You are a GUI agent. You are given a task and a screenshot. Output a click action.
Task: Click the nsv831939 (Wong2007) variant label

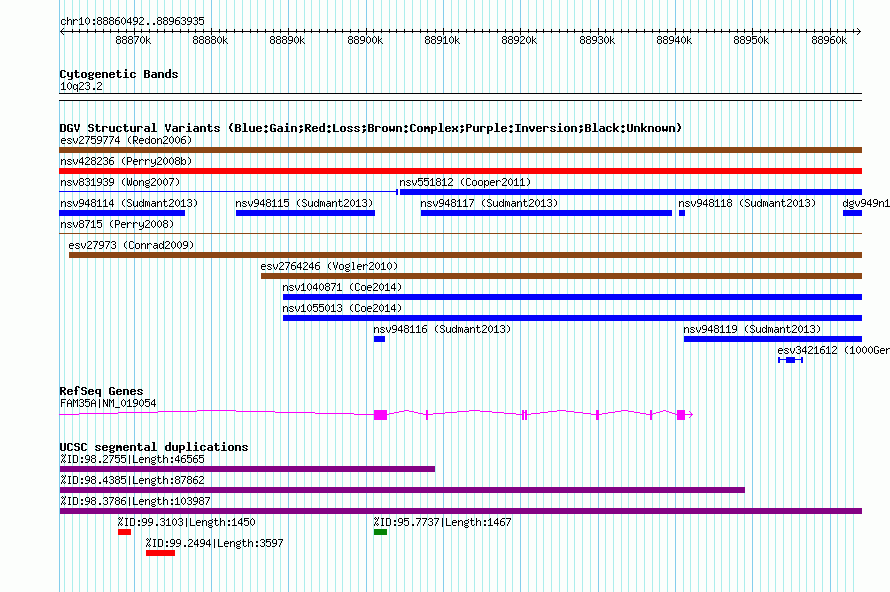pyautogui.click(x=120, y=182)
